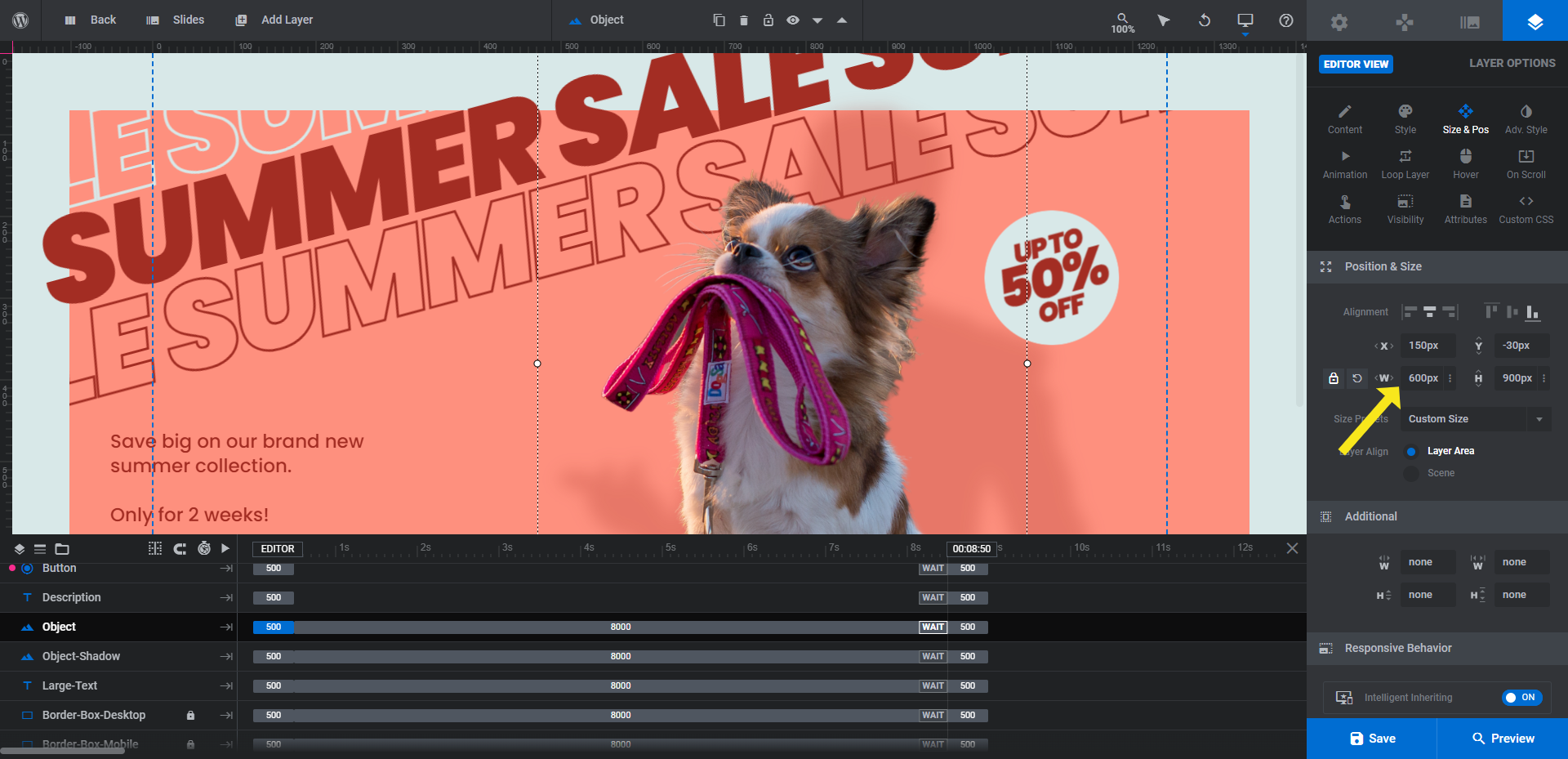1568x759 pixels.
Task: Select the Layer Area radio option
Action: point(1411,451)
